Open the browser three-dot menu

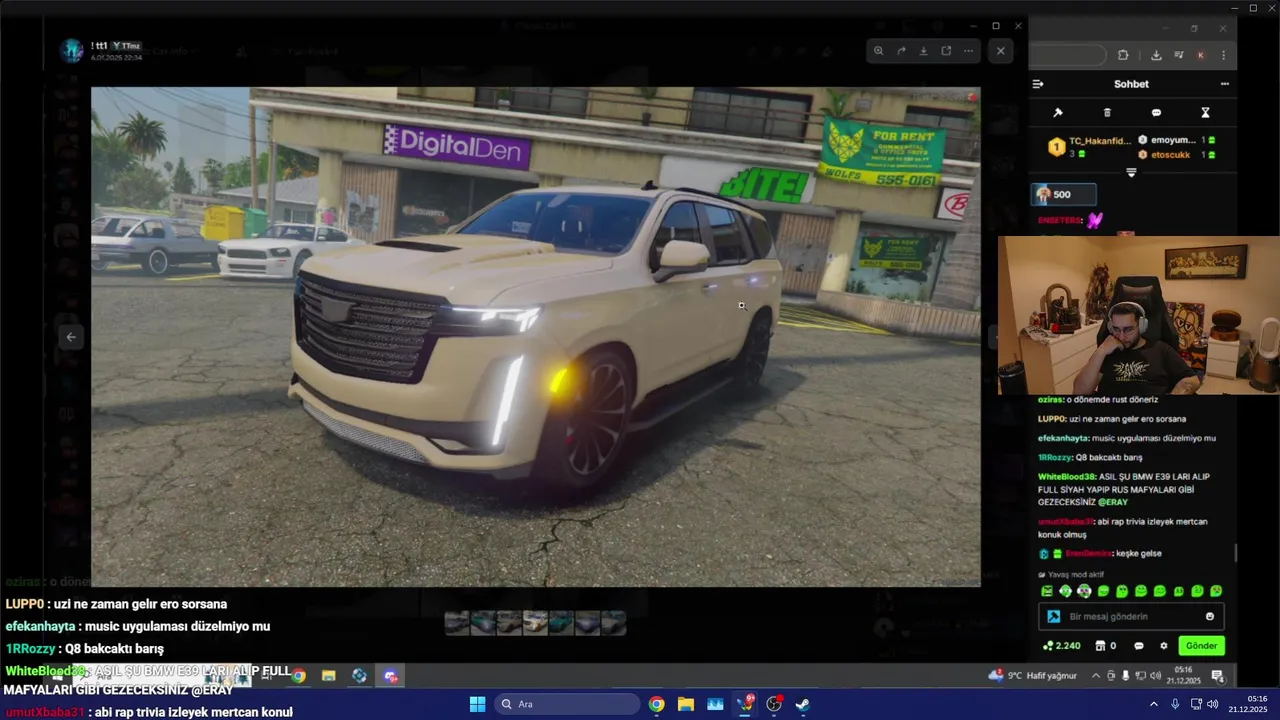click(1223, 55)
